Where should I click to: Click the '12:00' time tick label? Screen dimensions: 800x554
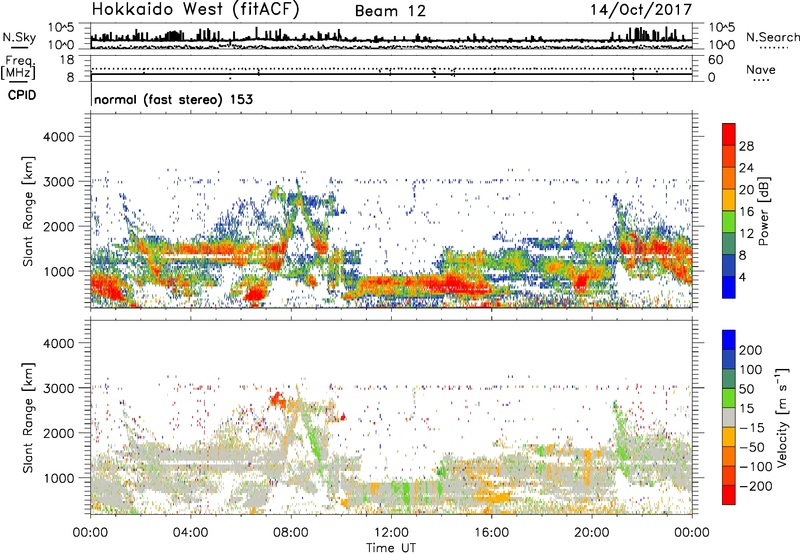click(x=391, y=533)
